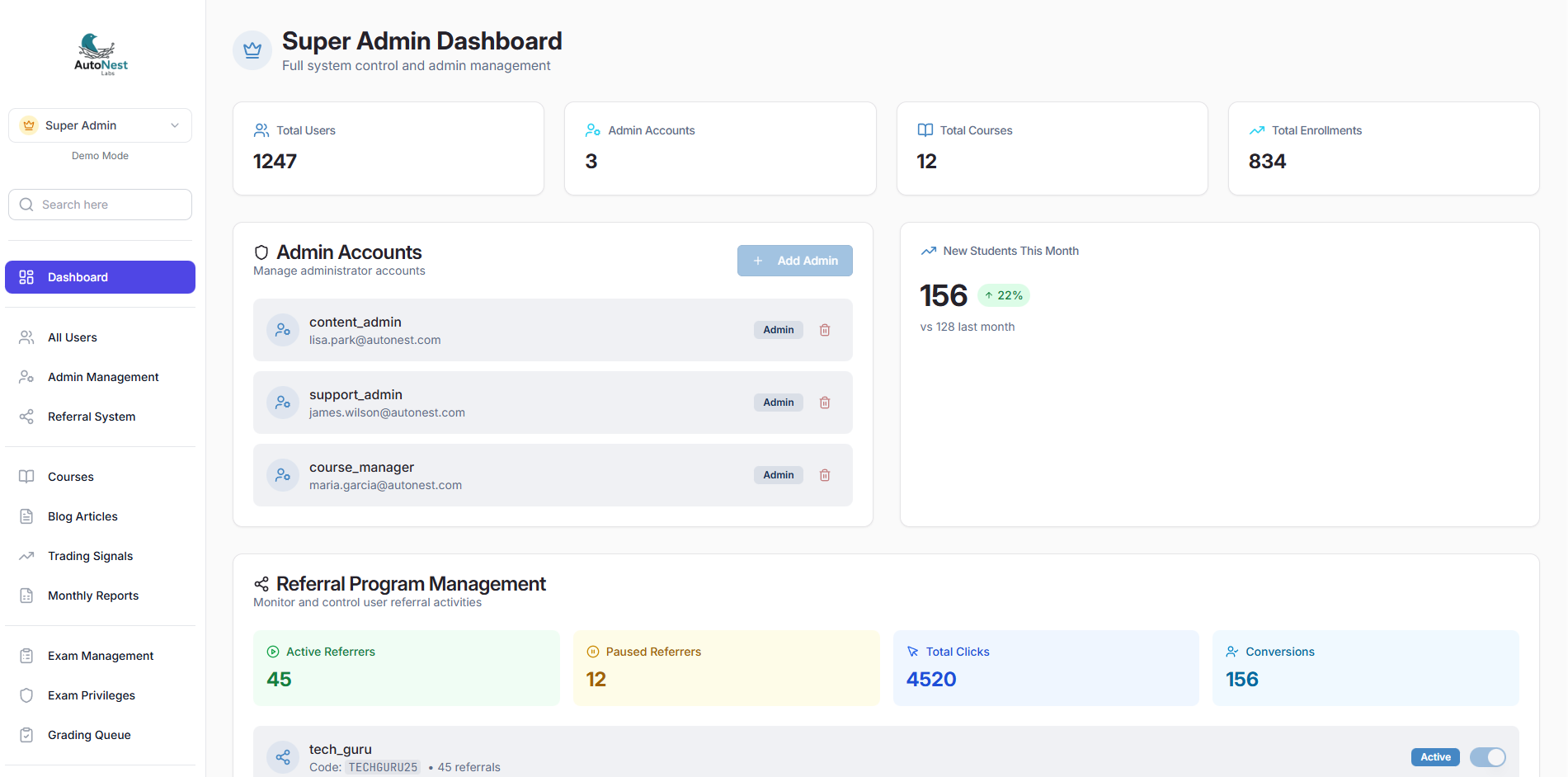The height and width of the screenshot is (777, 1568).
Task: Navigate to Referral System
Action: pyautogui.click(x=101, y=417)
